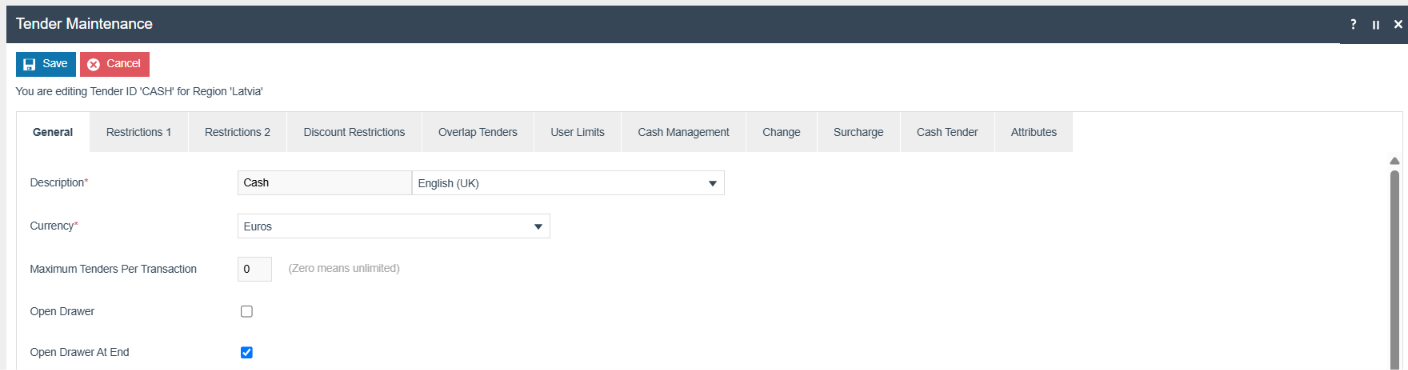1408x370 pixels.
Task: Click the Maximum Tenders Per Transaction field
Action: coord(254,269)
